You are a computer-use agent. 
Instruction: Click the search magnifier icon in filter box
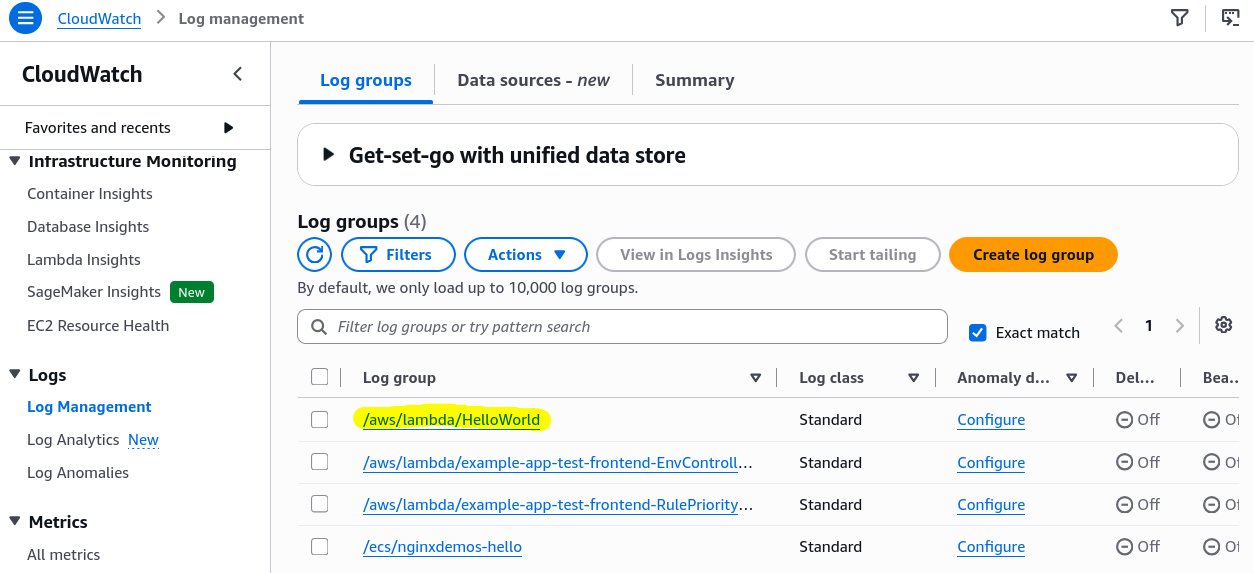pyautogui.click(x=319, y=327)
